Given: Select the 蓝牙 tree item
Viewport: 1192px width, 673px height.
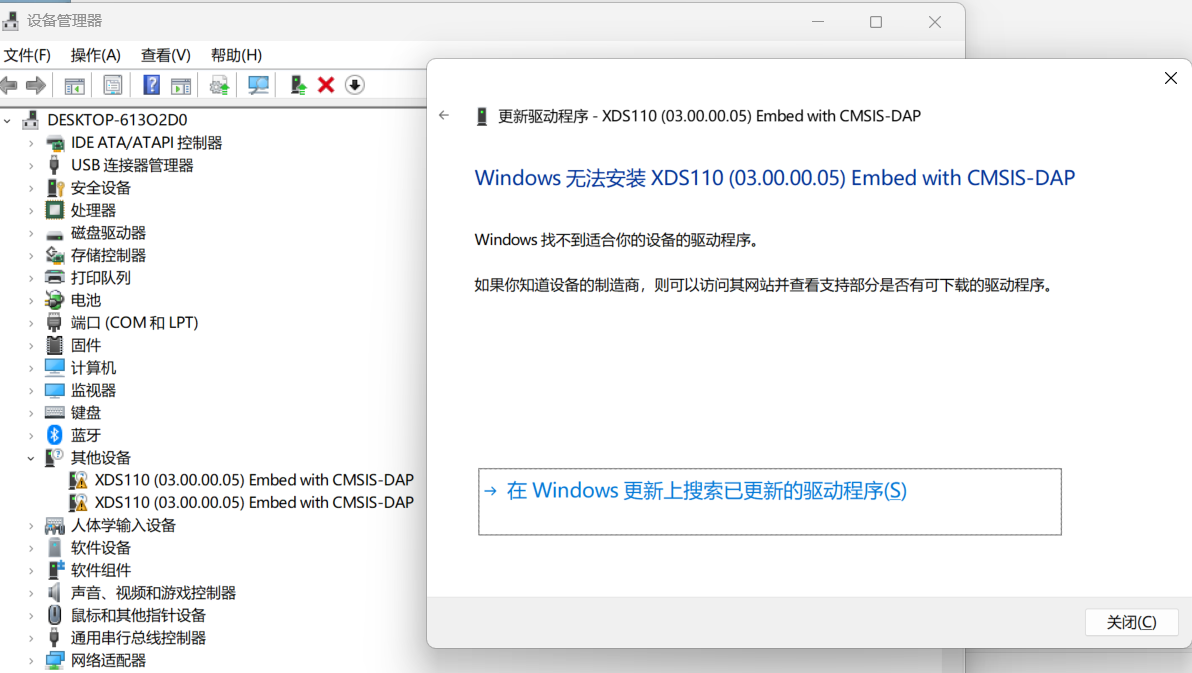Looking at the screenshot, I should pos(86,435).
